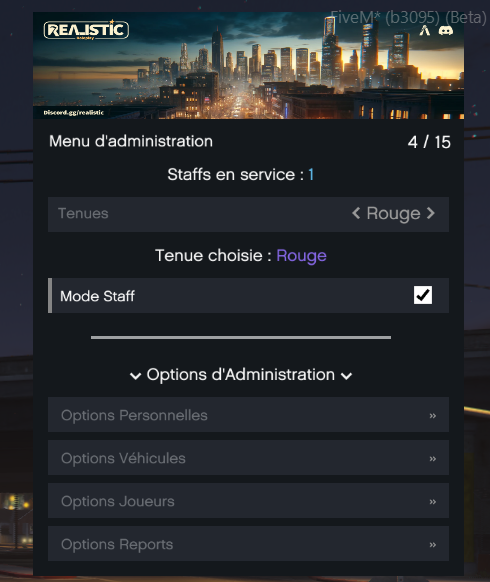Image resolution: width=490 pixels, height=582 pixels.
Task: Open the Options Joueurs submenu
Action: [248, 501]
